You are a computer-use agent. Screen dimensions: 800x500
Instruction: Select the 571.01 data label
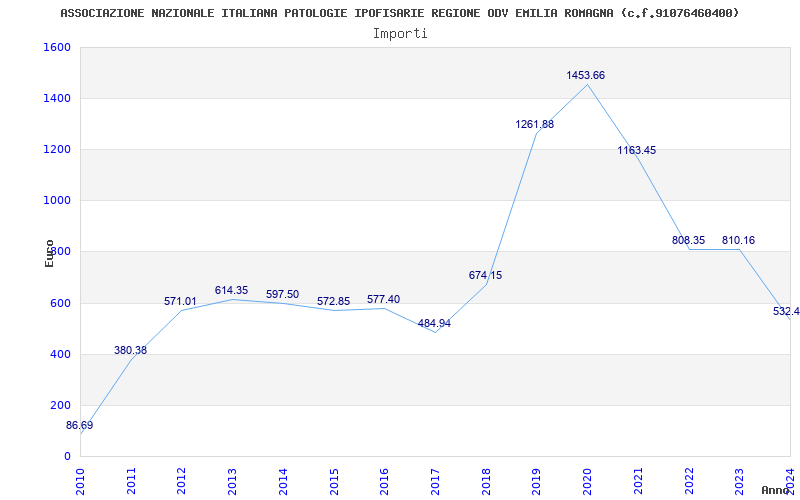click(180, 302)
